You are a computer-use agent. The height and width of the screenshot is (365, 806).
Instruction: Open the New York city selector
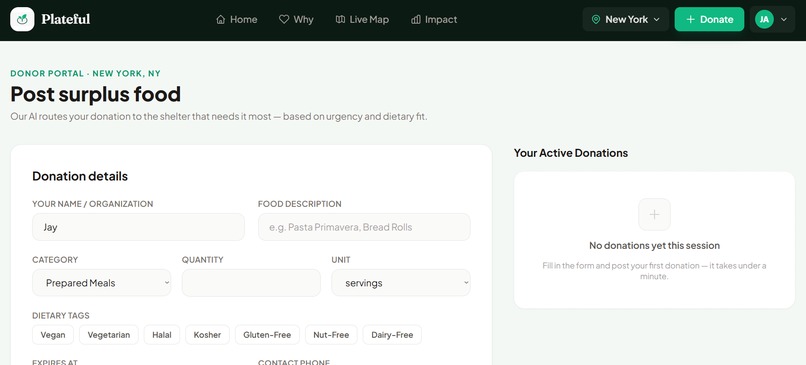point(626,20)
